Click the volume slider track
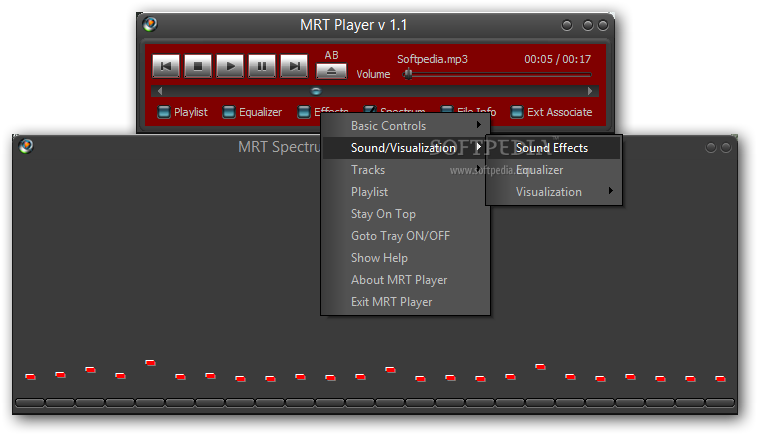This screenshot has width=758, height=435. [x=498, y=75]
